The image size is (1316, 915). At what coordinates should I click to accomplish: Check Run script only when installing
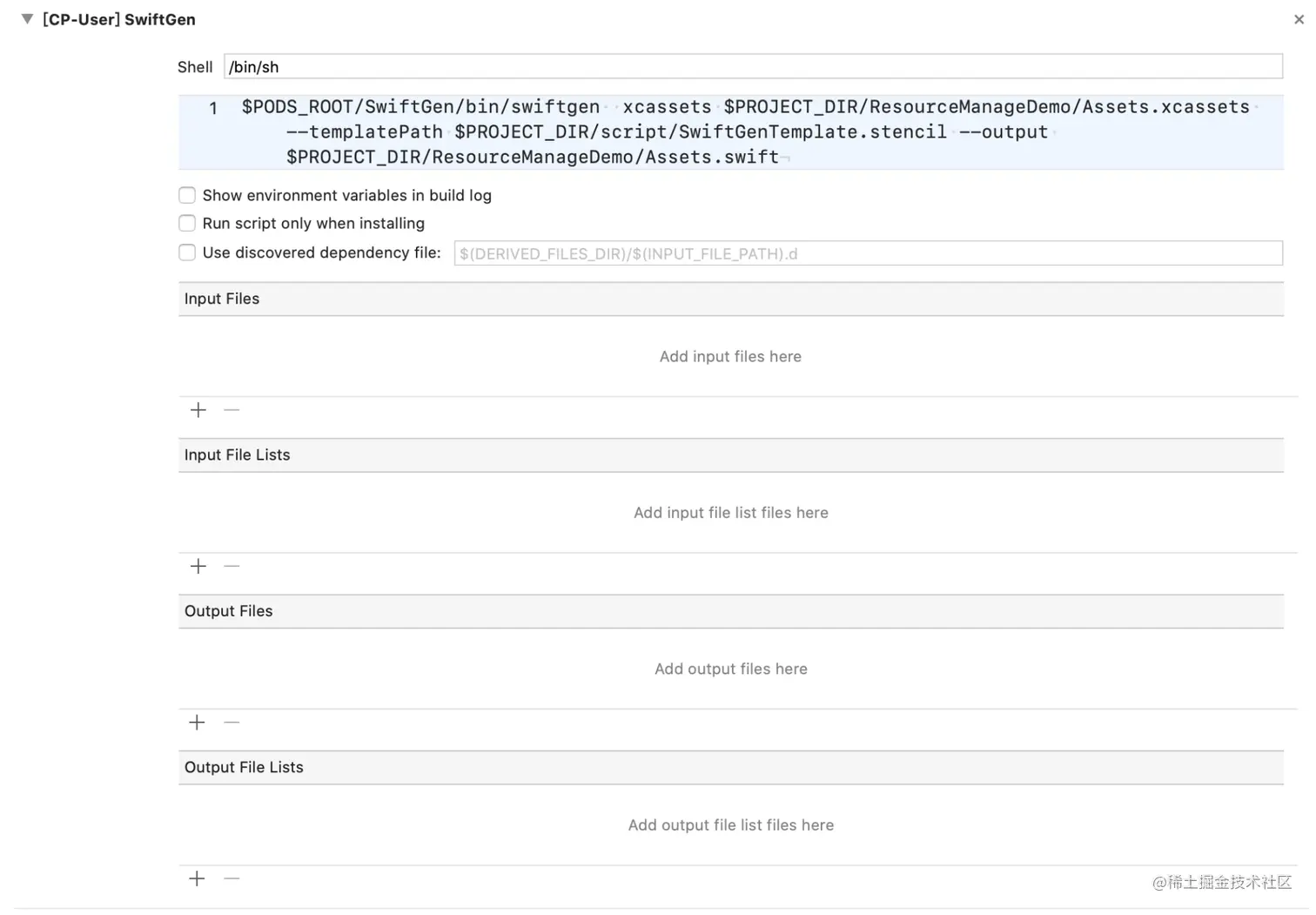pyautogui.click(x=187, y=224)
